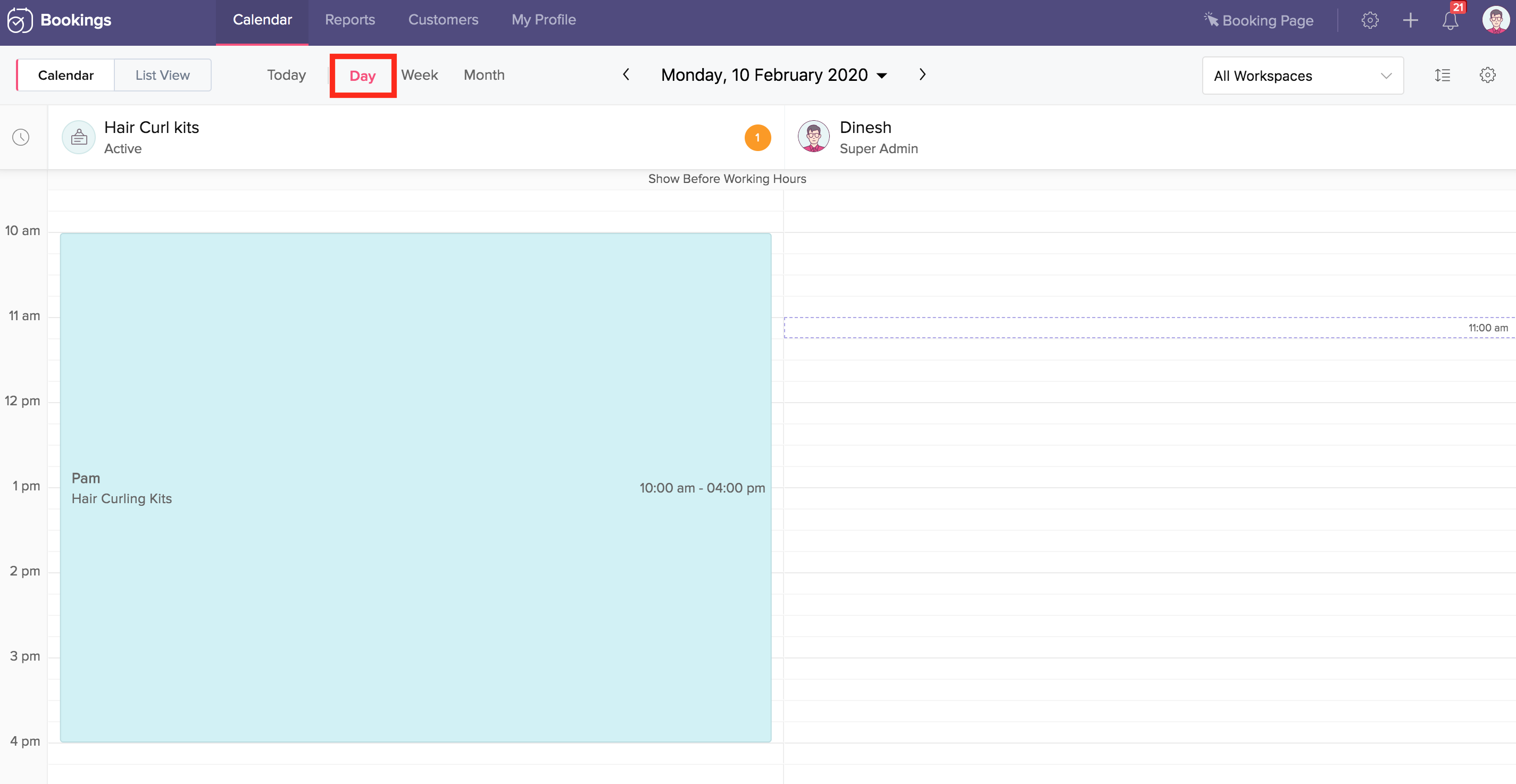This screenshot has height=784, width=1516.
Task: Switch to Week view
Action: [419, 76]
